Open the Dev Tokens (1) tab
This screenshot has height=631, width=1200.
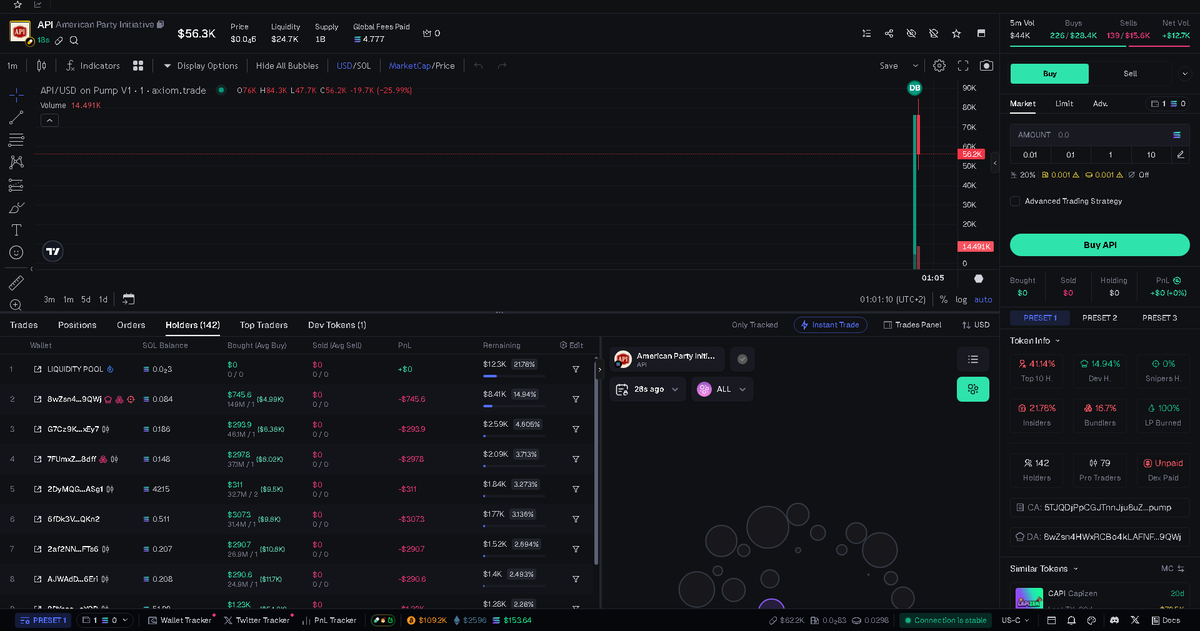tap(337, 325)
